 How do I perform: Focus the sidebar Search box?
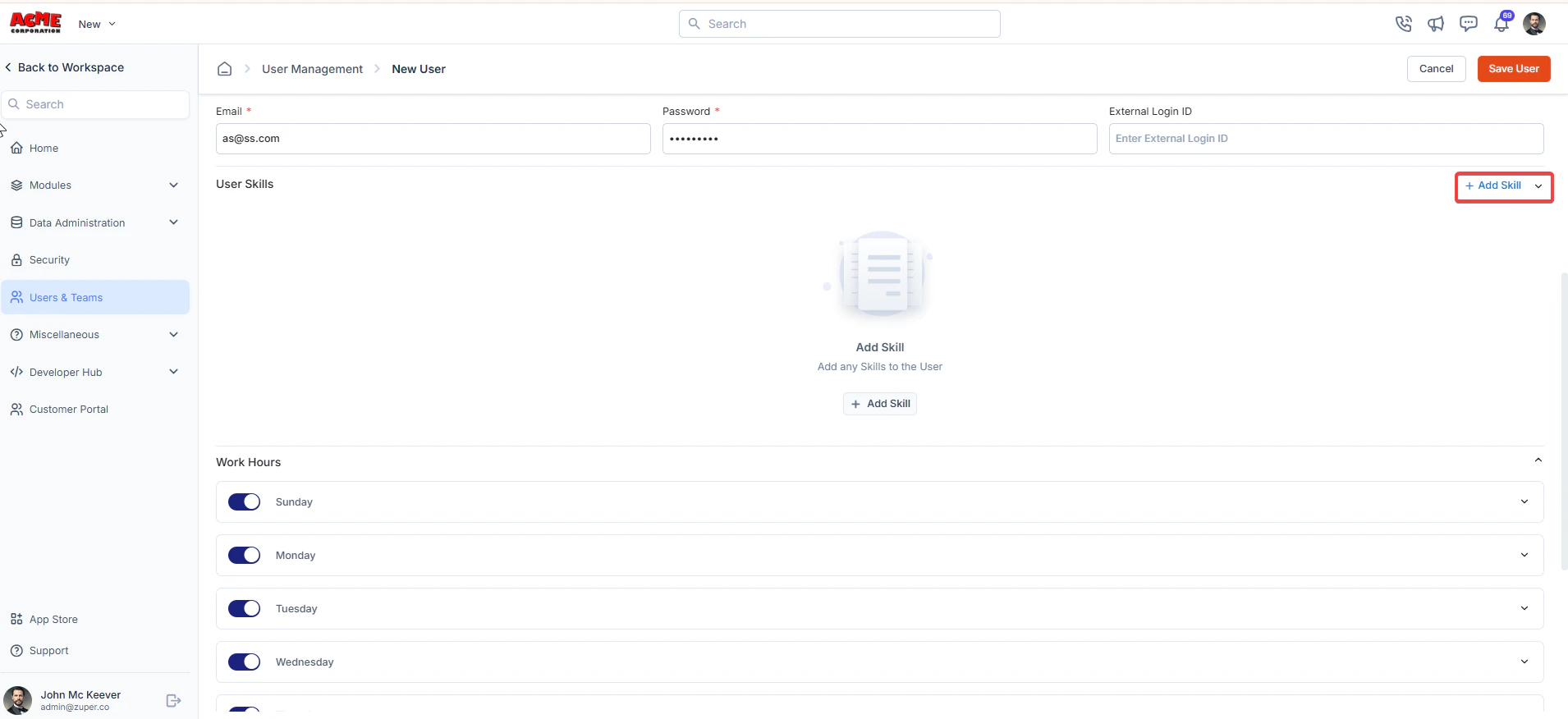pyautogui.click(x=95, y=104)
